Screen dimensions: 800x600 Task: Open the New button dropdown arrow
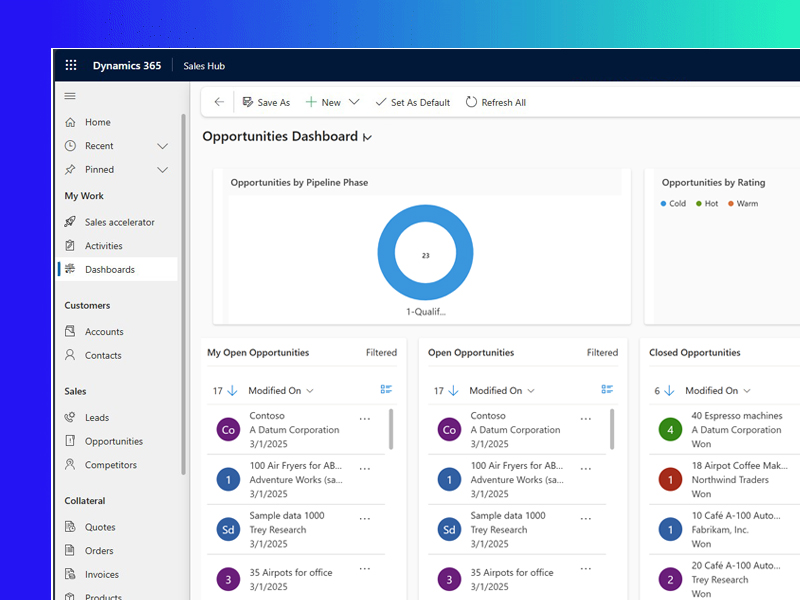(x=354, y=102)
